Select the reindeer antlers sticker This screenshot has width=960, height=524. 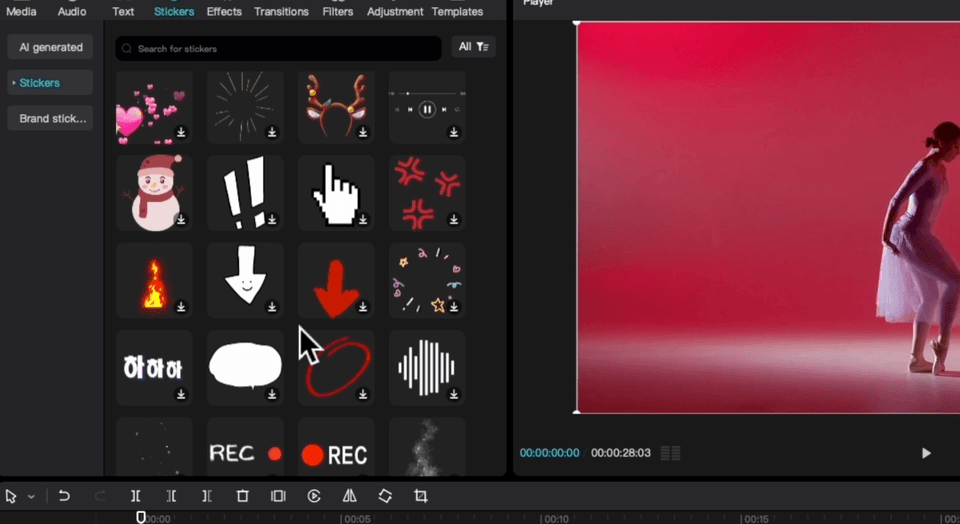(336, 108)
